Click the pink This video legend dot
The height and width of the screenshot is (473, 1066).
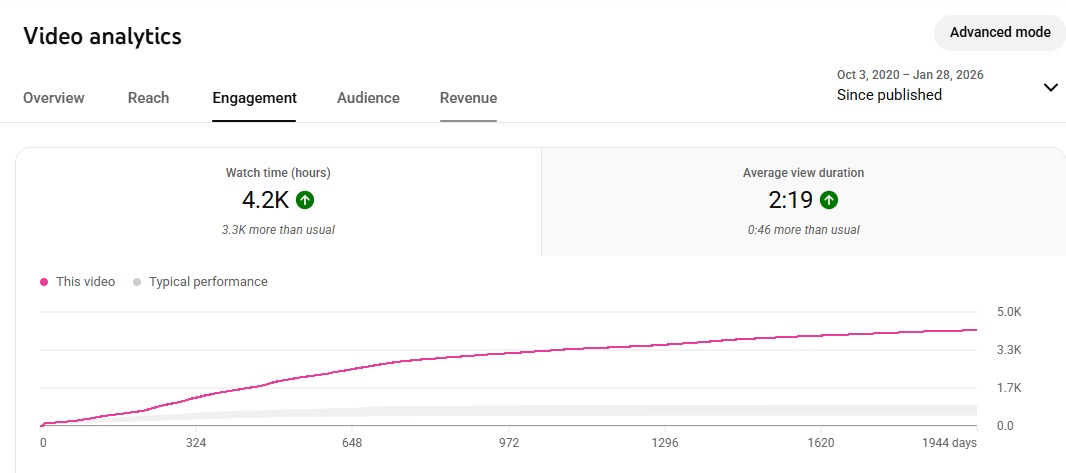click(x=44, y=282)
